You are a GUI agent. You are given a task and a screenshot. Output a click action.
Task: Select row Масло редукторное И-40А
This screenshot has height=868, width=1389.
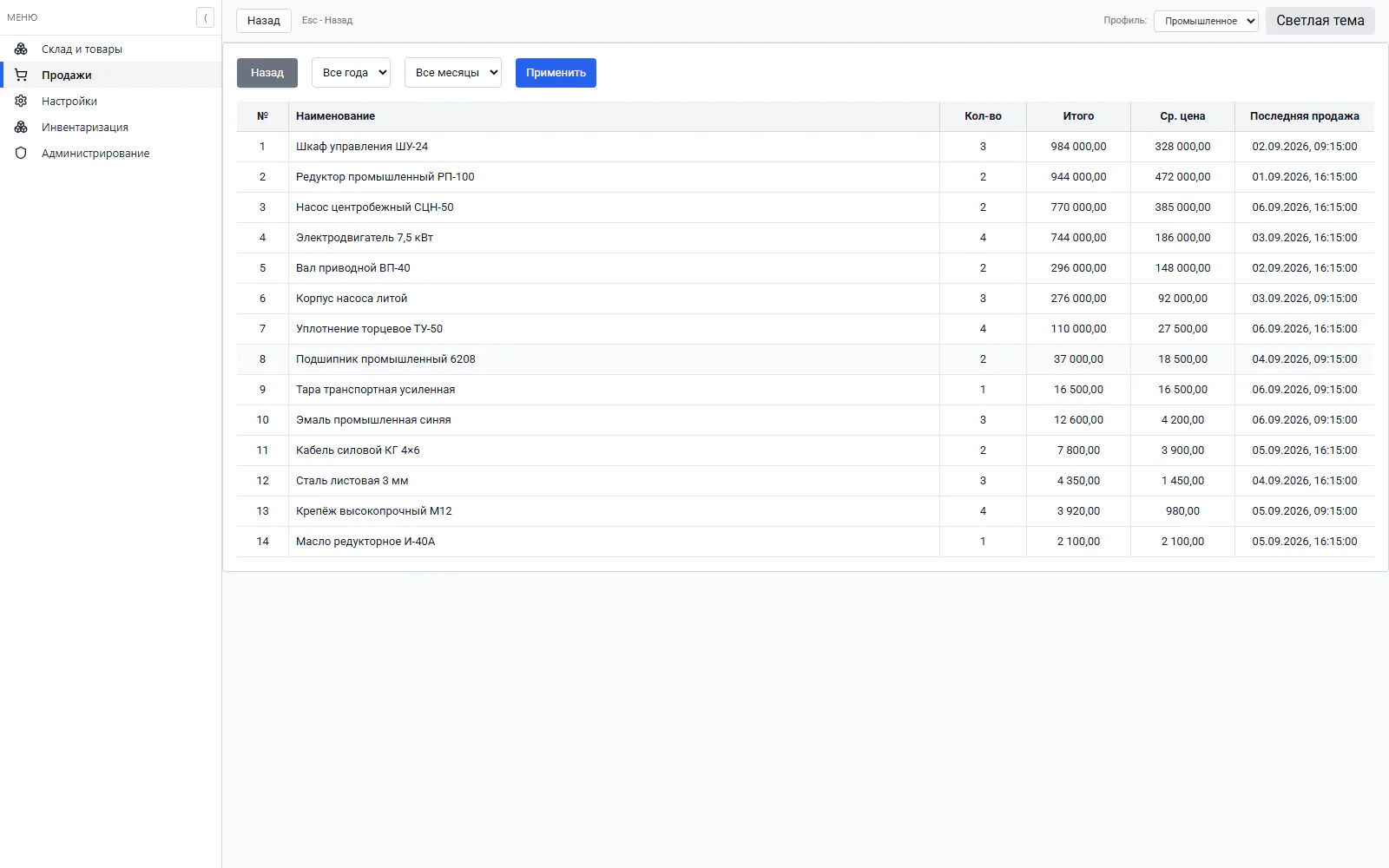[x=806, y=542]
